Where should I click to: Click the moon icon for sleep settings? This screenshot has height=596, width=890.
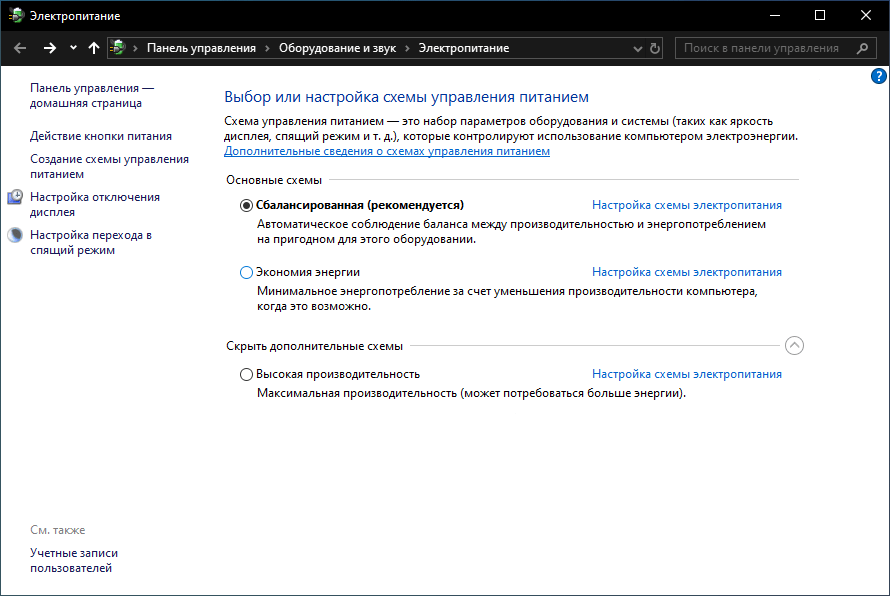click(x=15, y=236)
